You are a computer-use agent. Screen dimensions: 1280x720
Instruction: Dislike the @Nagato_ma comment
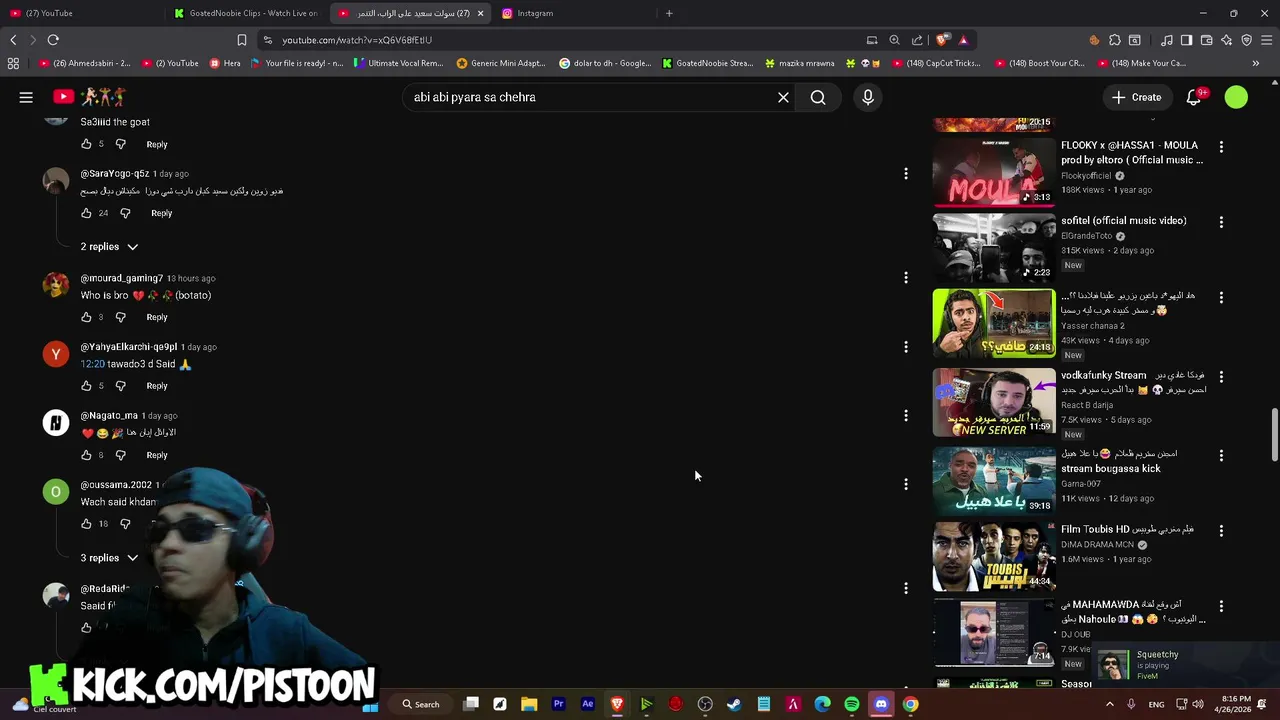(120, 455)
